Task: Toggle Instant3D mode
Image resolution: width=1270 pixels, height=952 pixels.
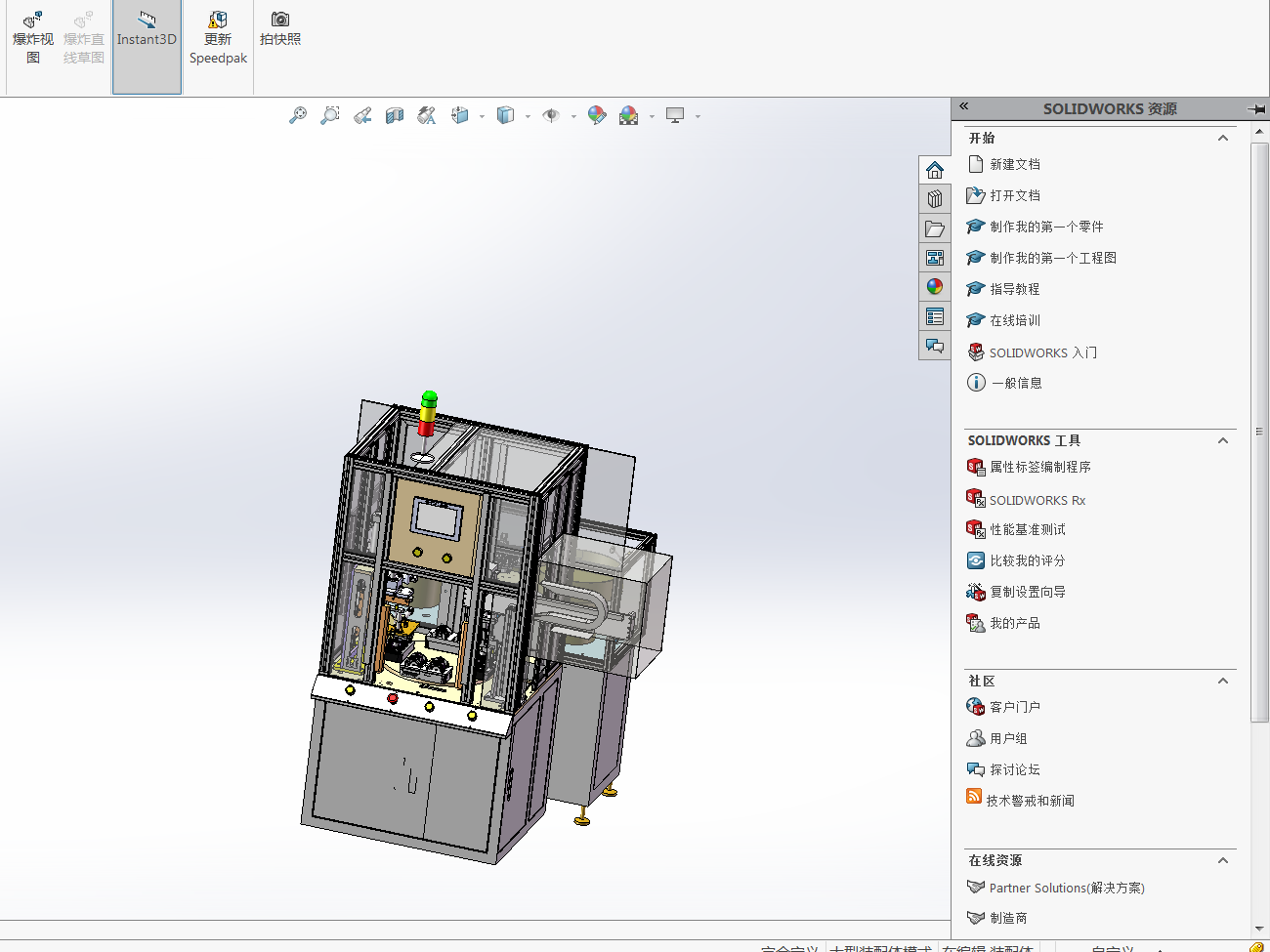Action: [147, 39]
